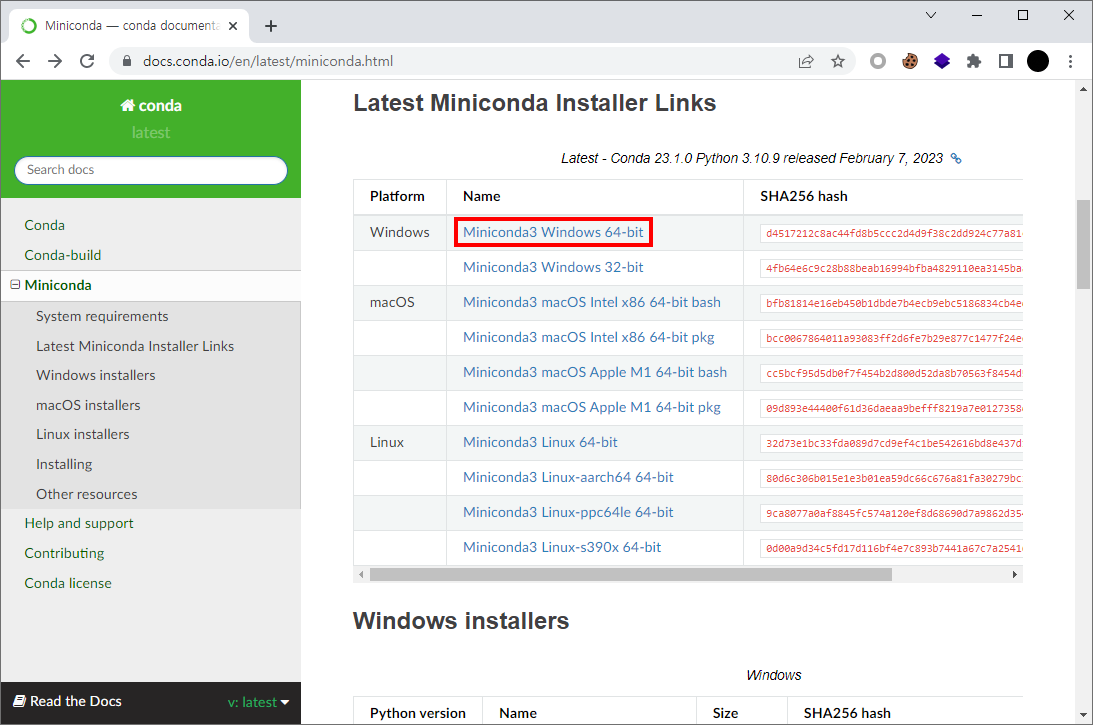Click the 'Python version' column header
Screen dimensions: 1093x725
point(418,713)
